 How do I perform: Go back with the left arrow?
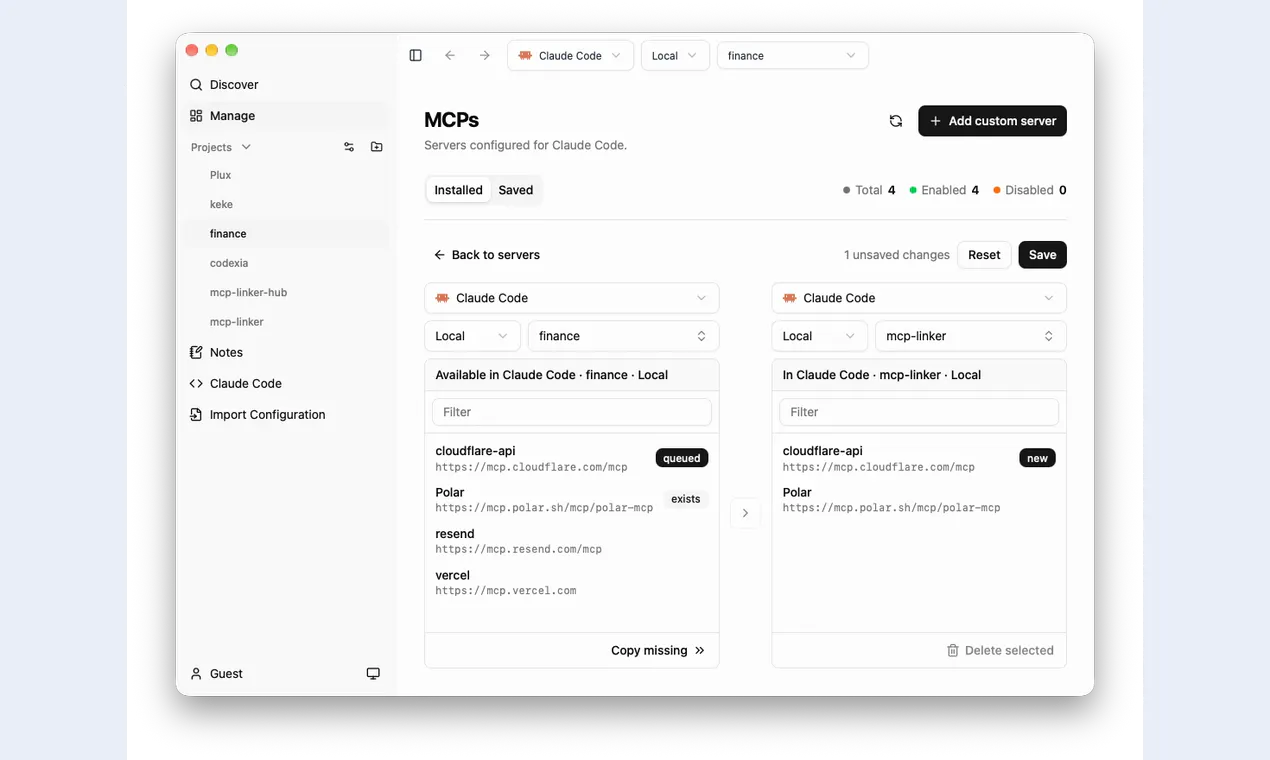450,56
